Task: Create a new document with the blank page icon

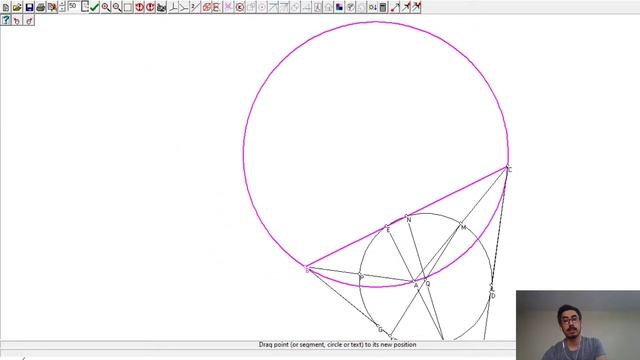Action: click(6, 7)
